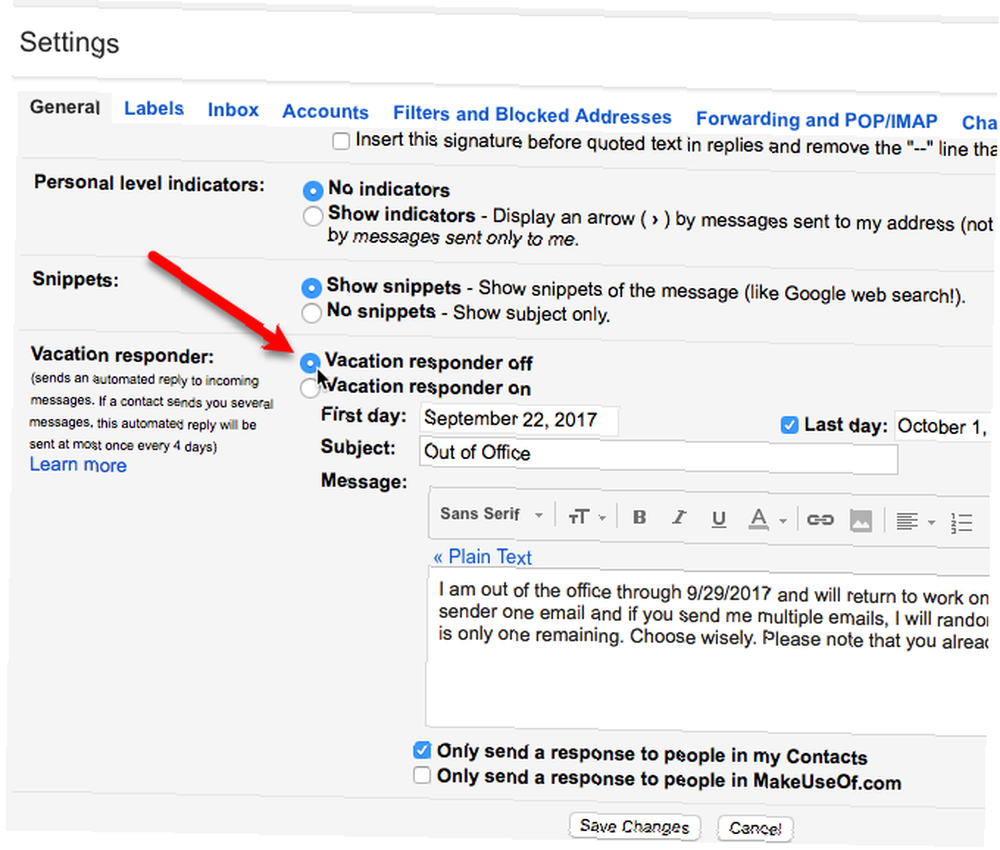
Task: Click the Cancel button
Action: (x=755, y=828)
